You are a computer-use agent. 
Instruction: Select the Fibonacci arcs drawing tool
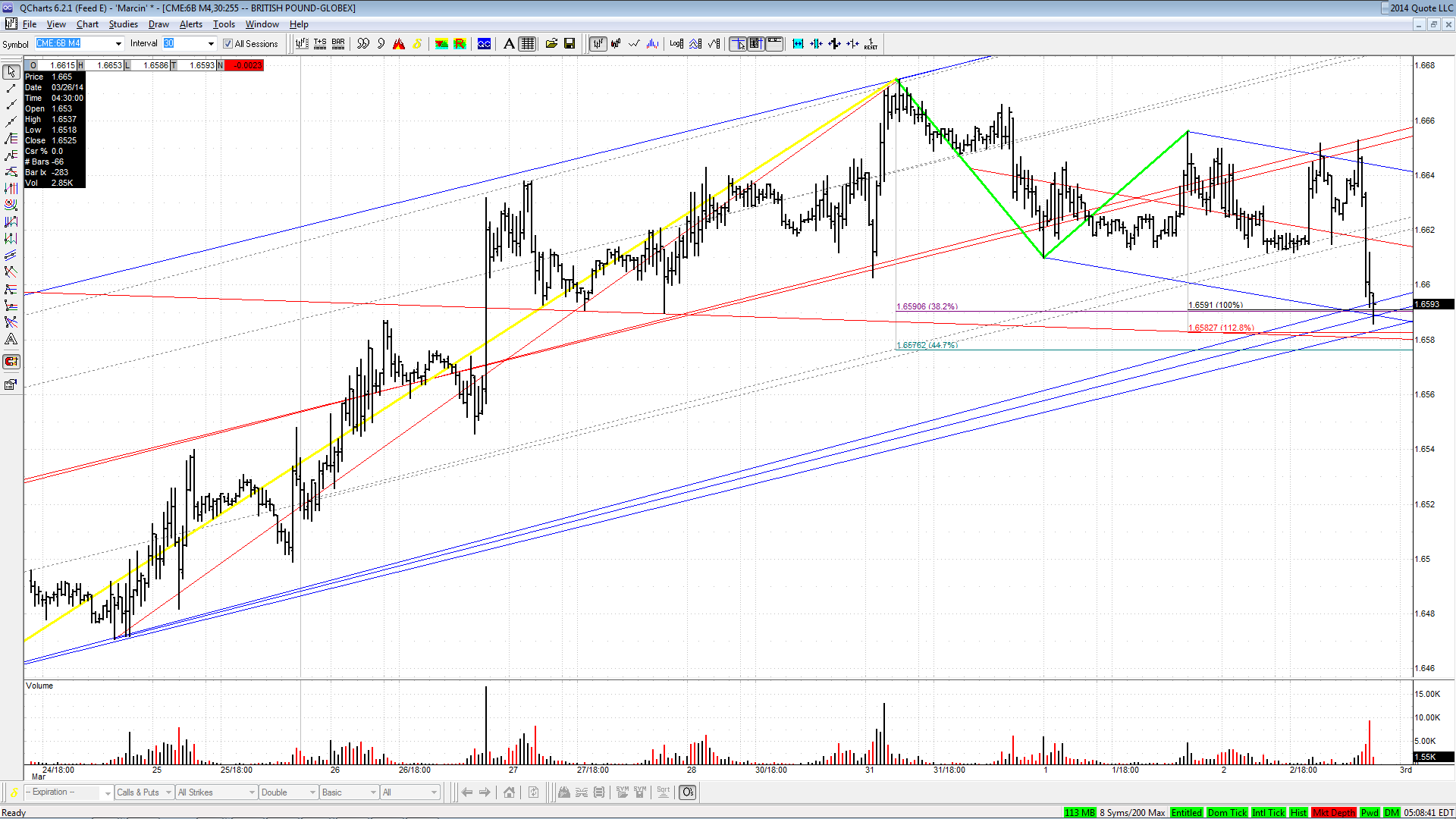pyautogui.click(x=11, y=206)
